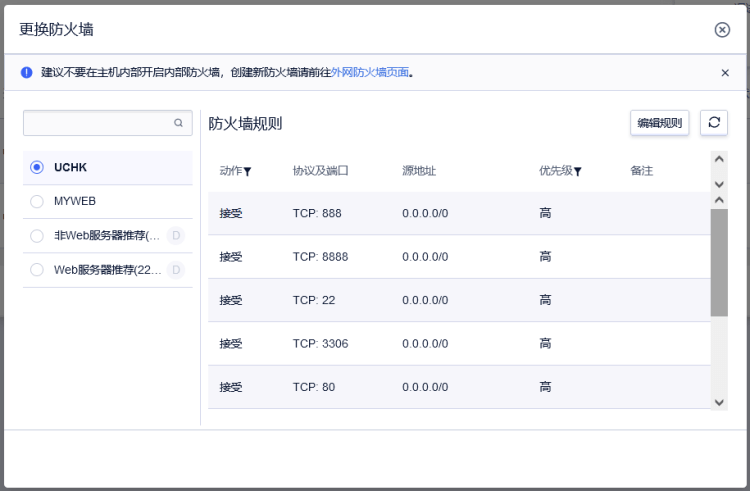Close the 更换防火墙 dialog
Screen dimensions: 750x491
(x=722, y=30)
